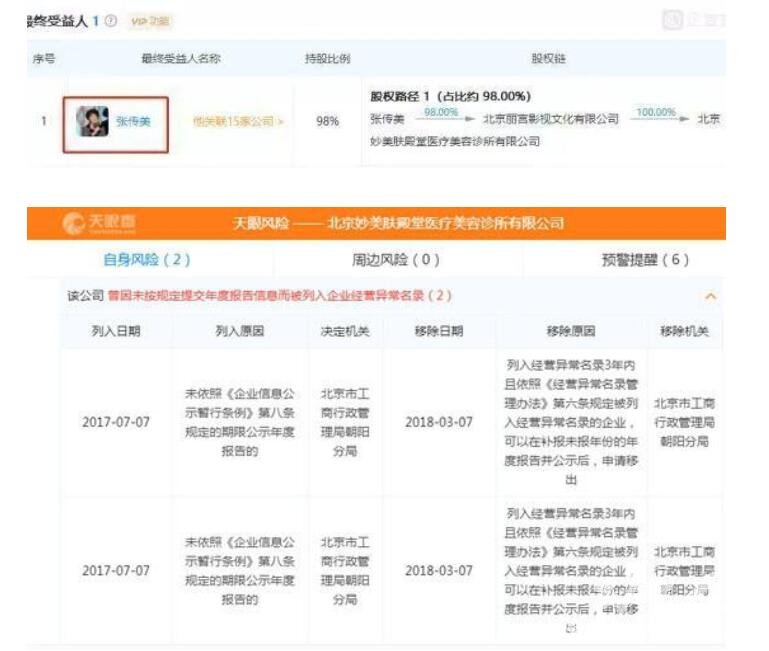
Task: Switch to the 周边风险 (0) tab
Action: [395, 260]
